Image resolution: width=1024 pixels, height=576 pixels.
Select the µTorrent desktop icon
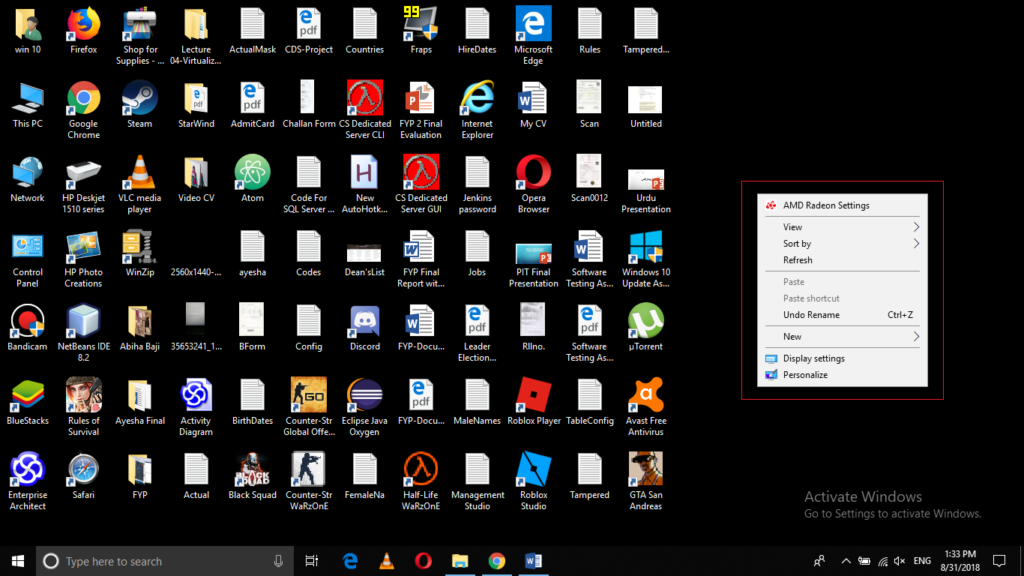tap(646, 328)
